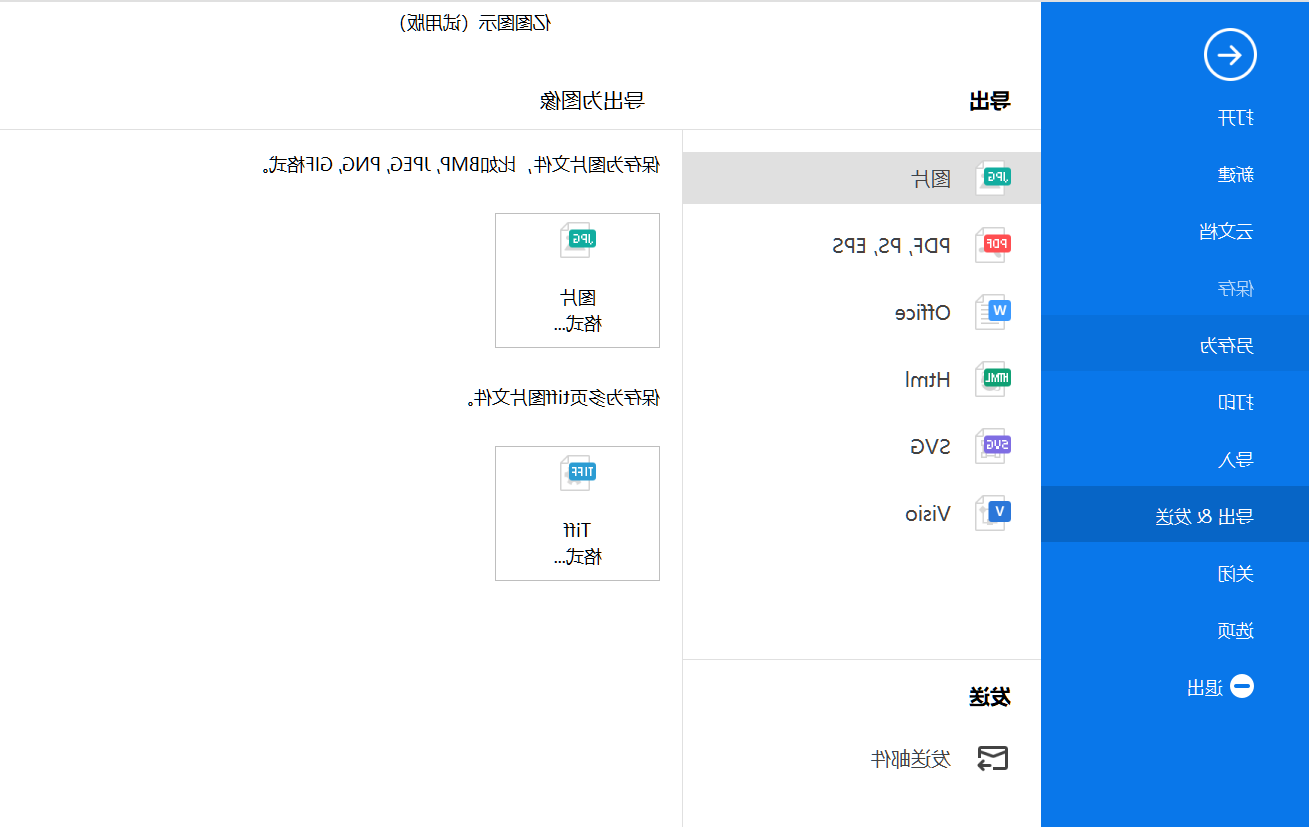
Task: Pick the Html export icon
Action: pos(993,379)
